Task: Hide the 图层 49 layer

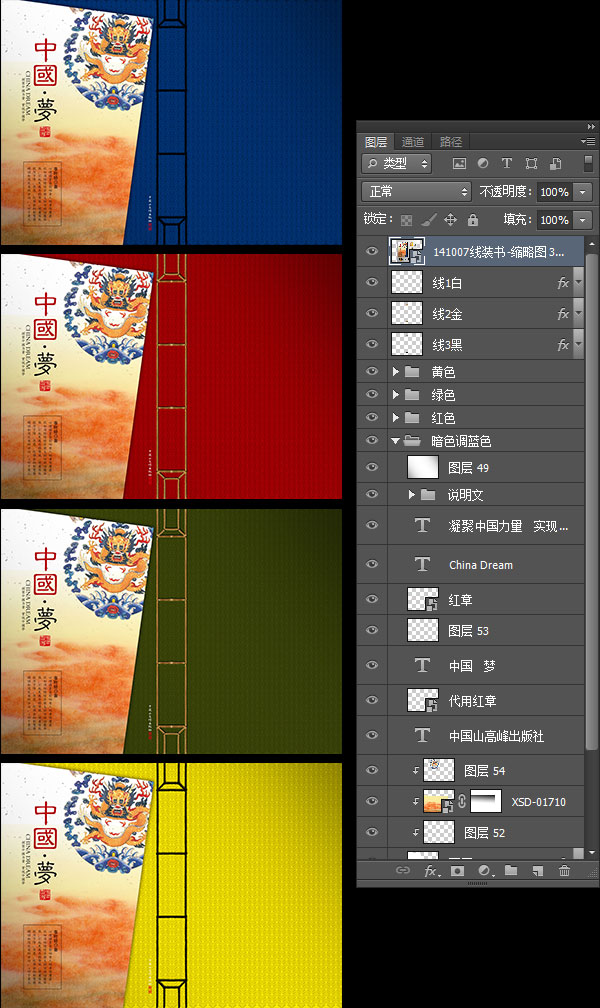Action: pos(372,467)
